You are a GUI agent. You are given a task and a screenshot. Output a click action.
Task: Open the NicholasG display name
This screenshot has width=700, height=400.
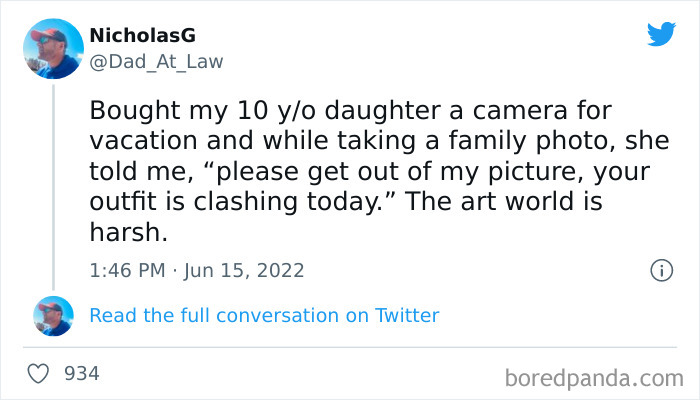[x=141, y=35]
